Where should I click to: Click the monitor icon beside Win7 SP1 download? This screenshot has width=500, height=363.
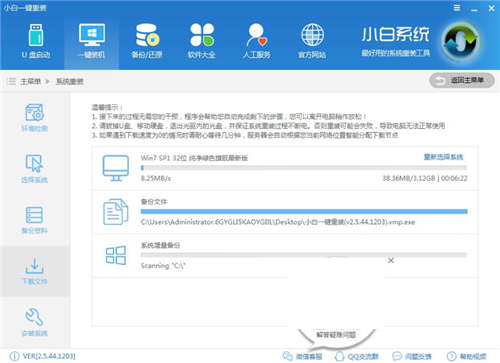click(116, 168)
